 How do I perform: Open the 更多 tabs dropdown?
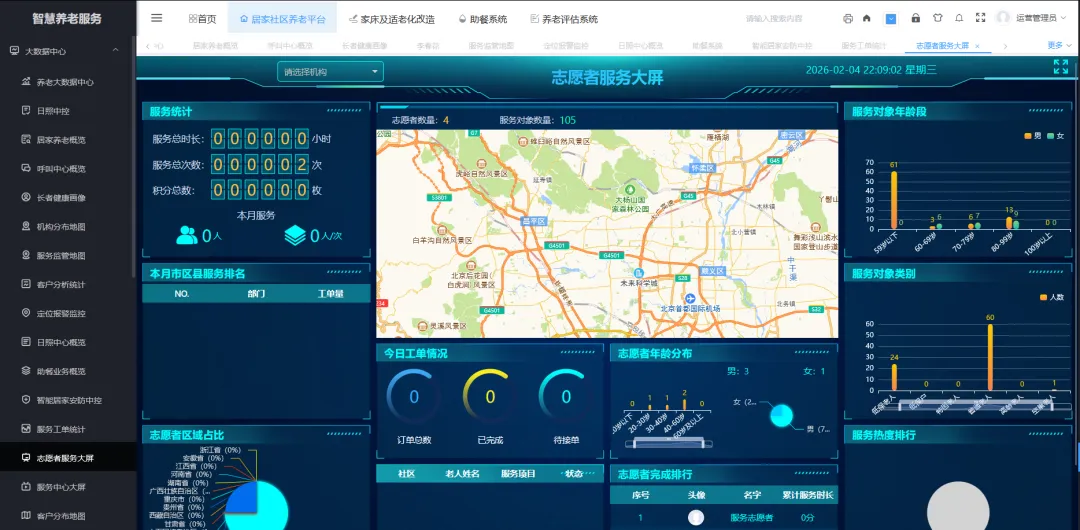pyautogui.click(x=1058, y=45)
